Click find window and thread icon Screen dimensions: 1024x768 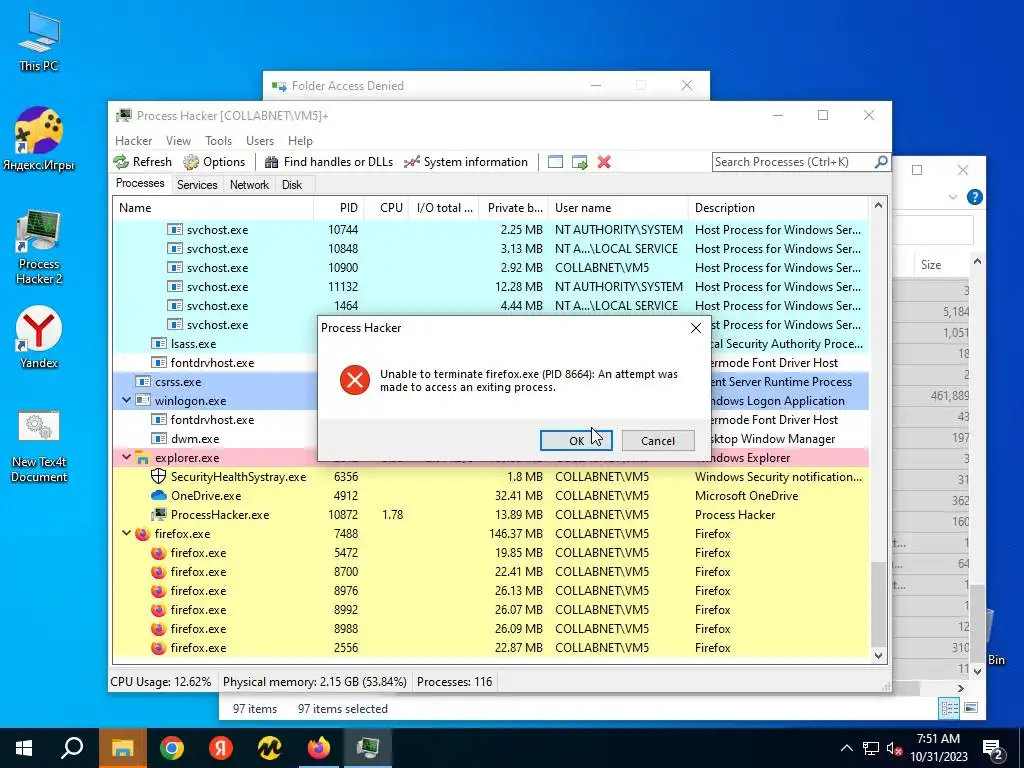pos(579,162)
